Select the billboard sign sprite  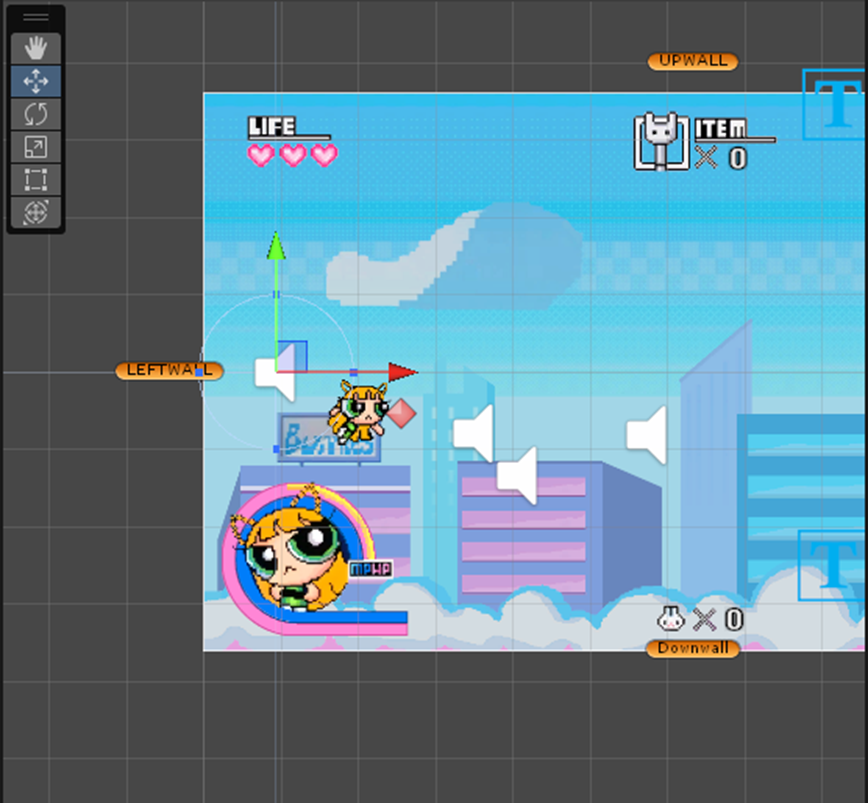pos(329,438)
